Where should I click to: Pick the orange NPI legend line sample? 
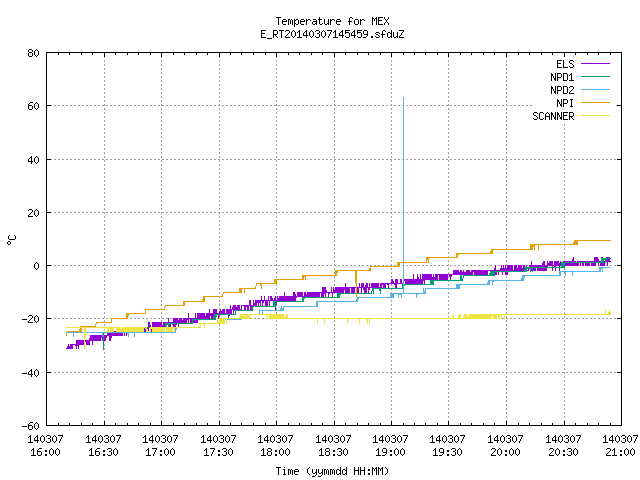click(x=595, y=103)
